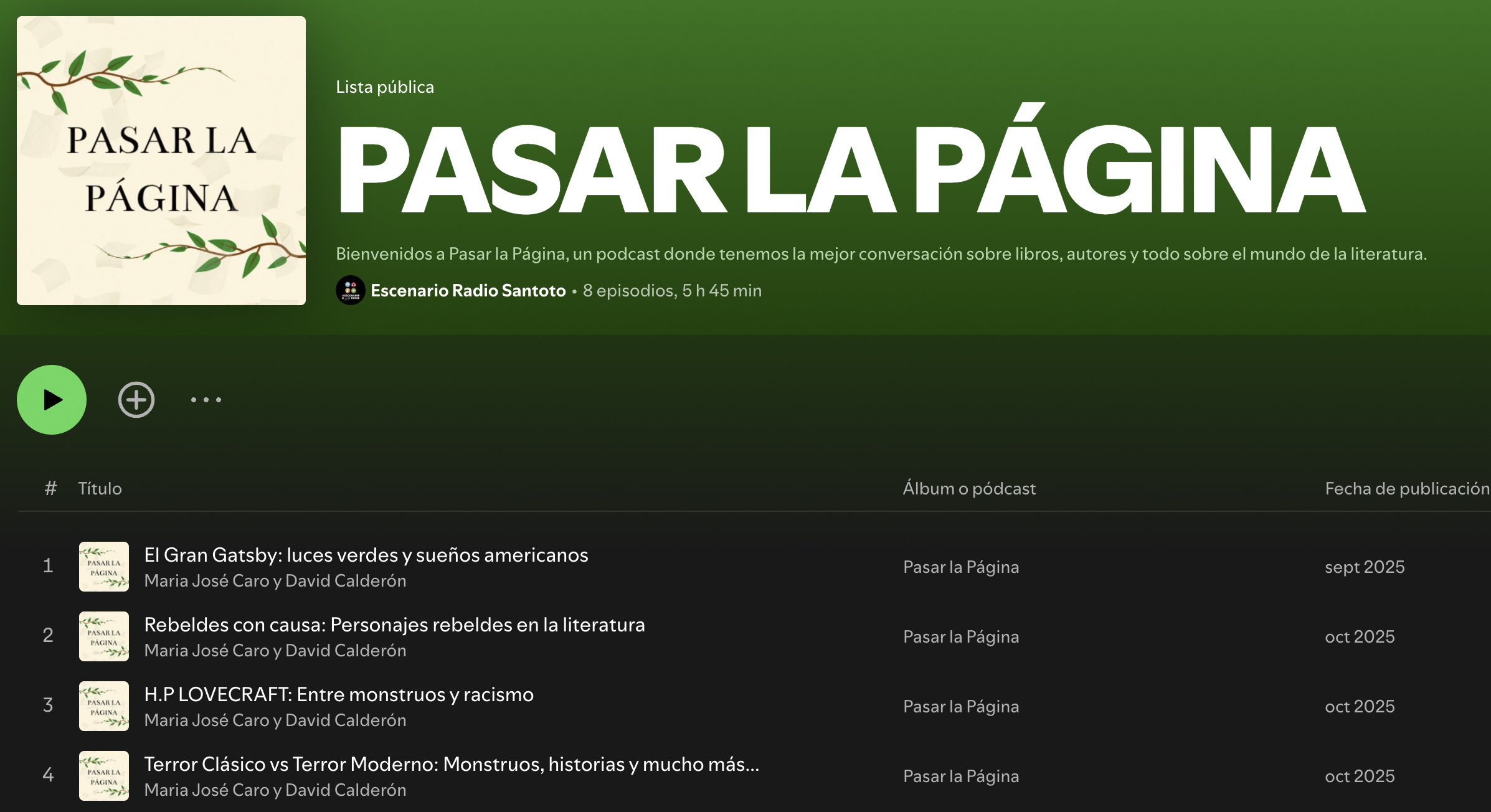Select track number 3
Image resolution: width=1491 pixels, height=812 pixels.
[48, 705]
